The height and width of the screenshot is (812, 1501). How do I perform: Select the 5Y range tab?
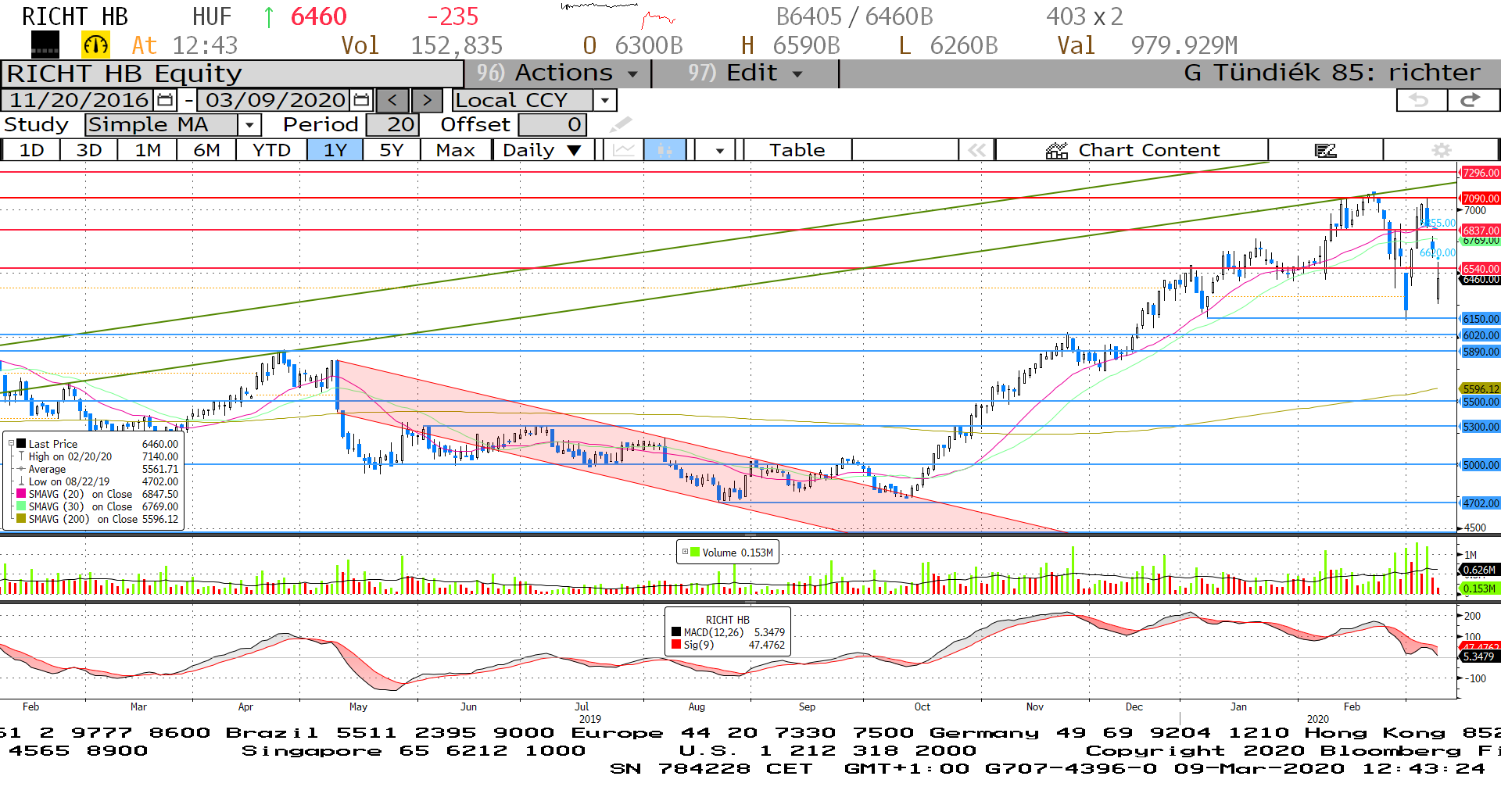(392, 150)
